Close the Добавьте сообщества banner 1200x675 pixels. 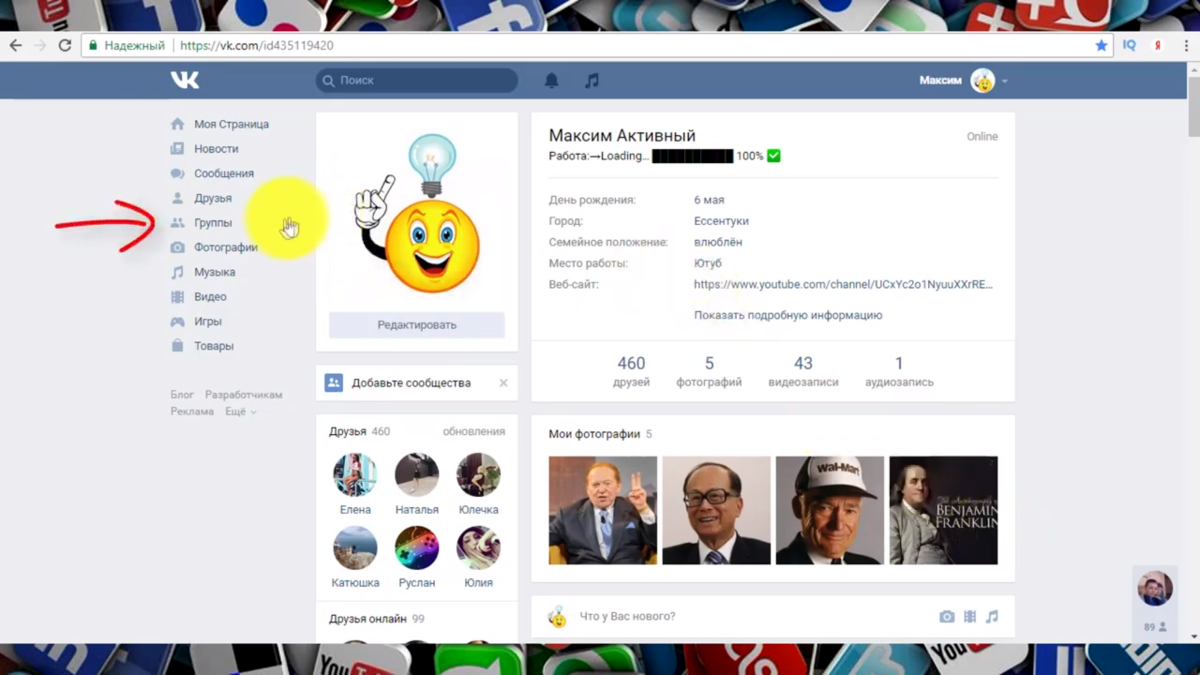point(503,383)
